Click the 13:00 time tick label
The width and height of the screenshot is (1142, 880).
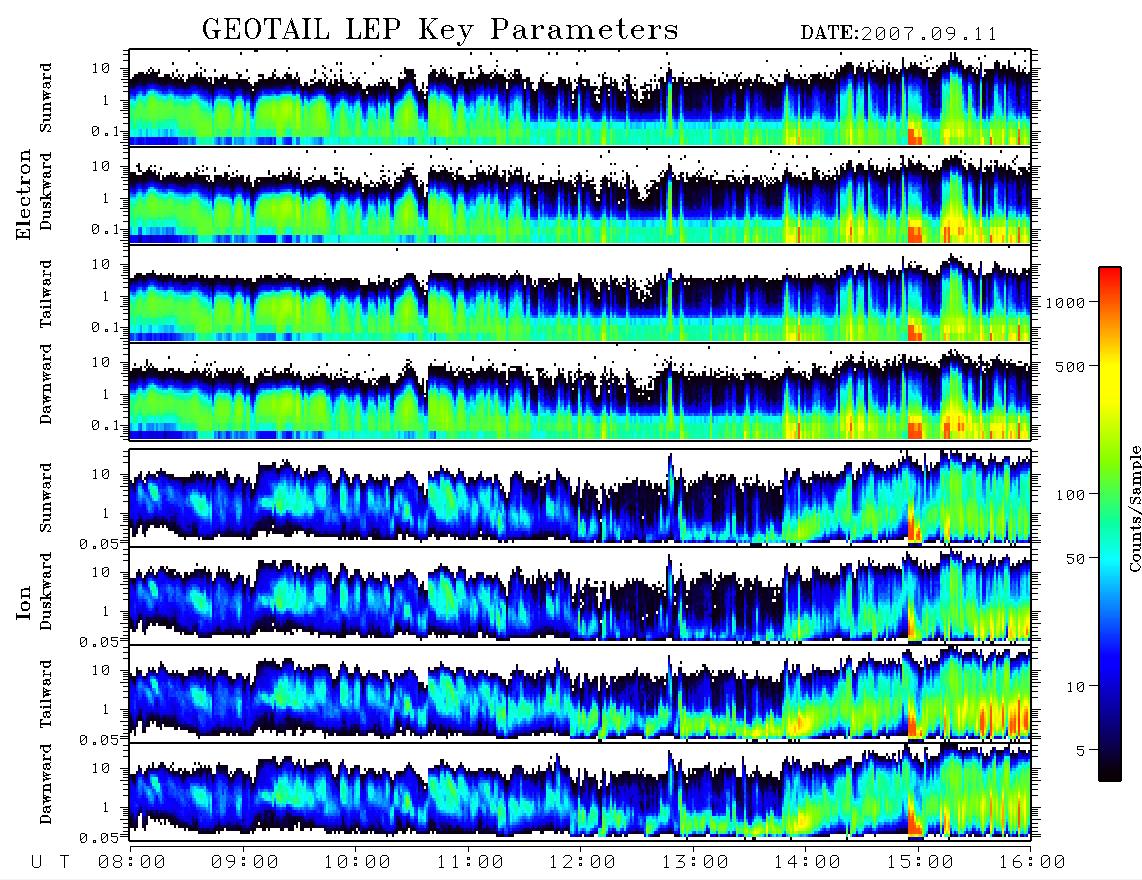pos(696,862)
